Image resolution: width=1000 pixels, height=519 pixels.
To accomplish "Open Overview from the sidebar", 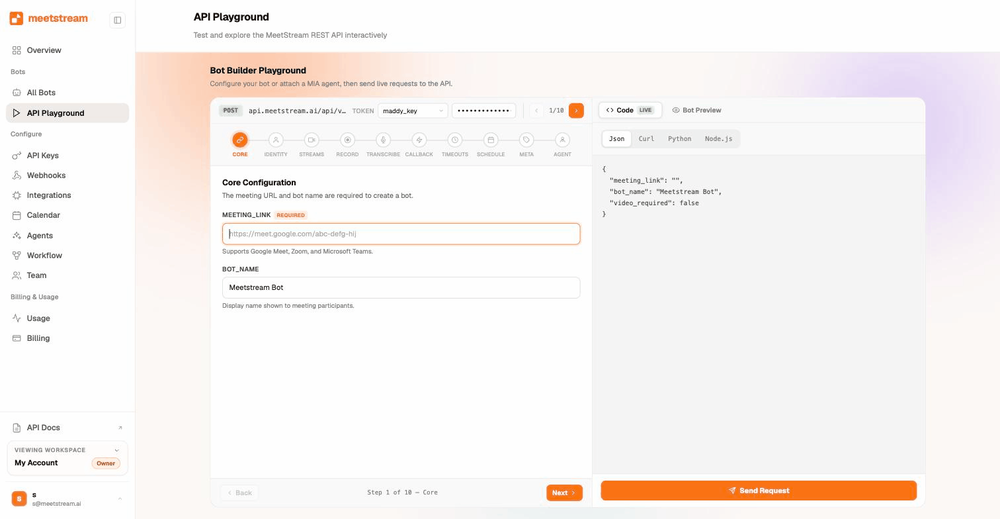I will (43, 50).
